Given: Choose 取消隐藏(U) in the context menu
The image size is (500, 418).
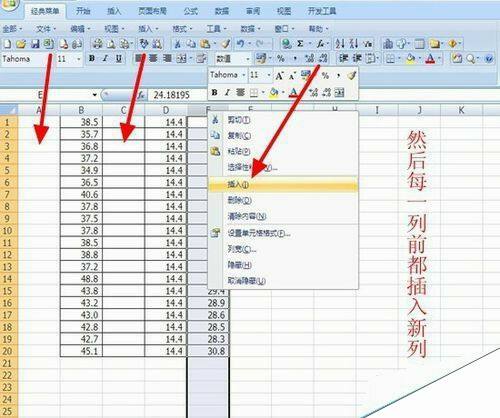Looking at the screenshot, I should point(283,281).
